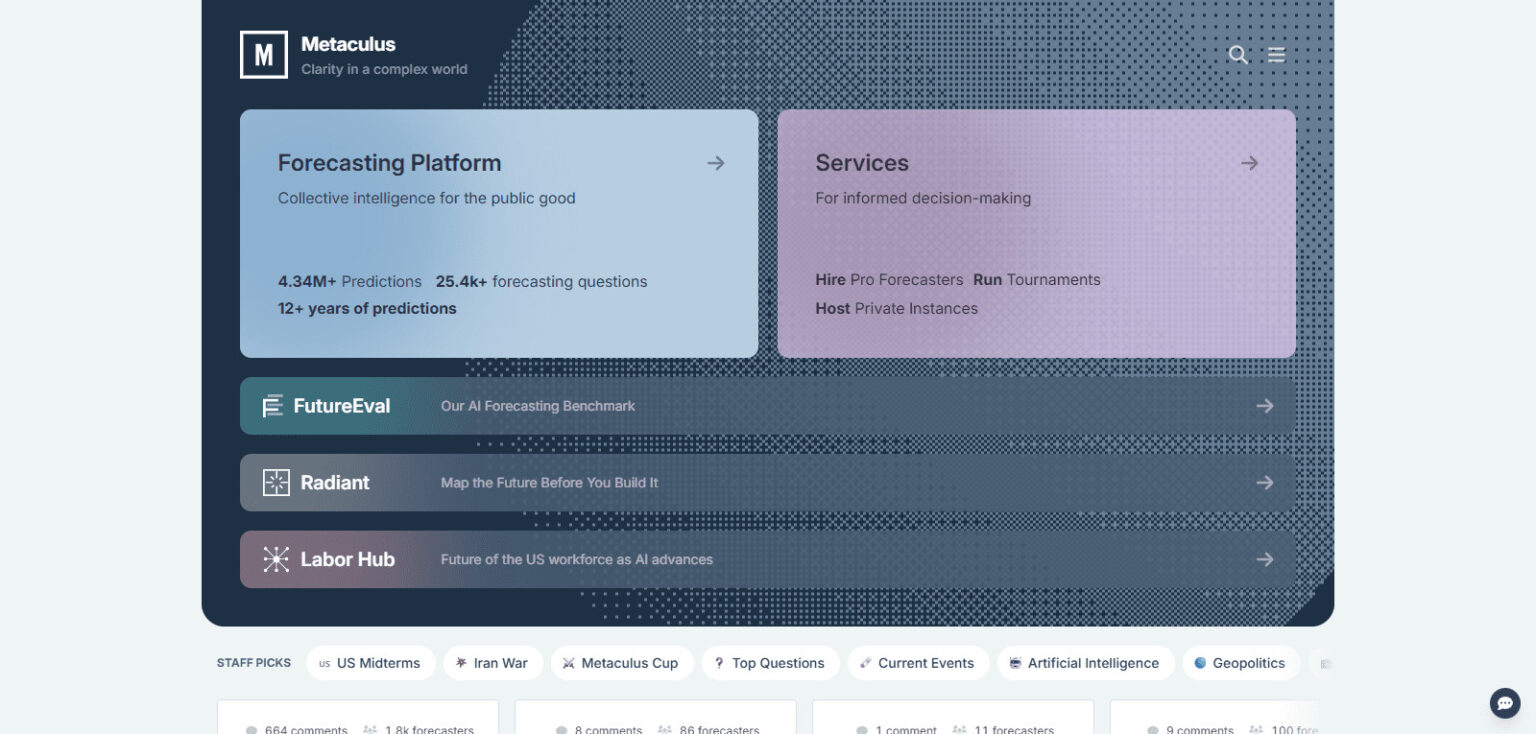Image resolution: width=1536 pixels, height=734 pixels.
Task: Click 'Collective intelligence for the public good'
Action: click(x=427, y=198)
